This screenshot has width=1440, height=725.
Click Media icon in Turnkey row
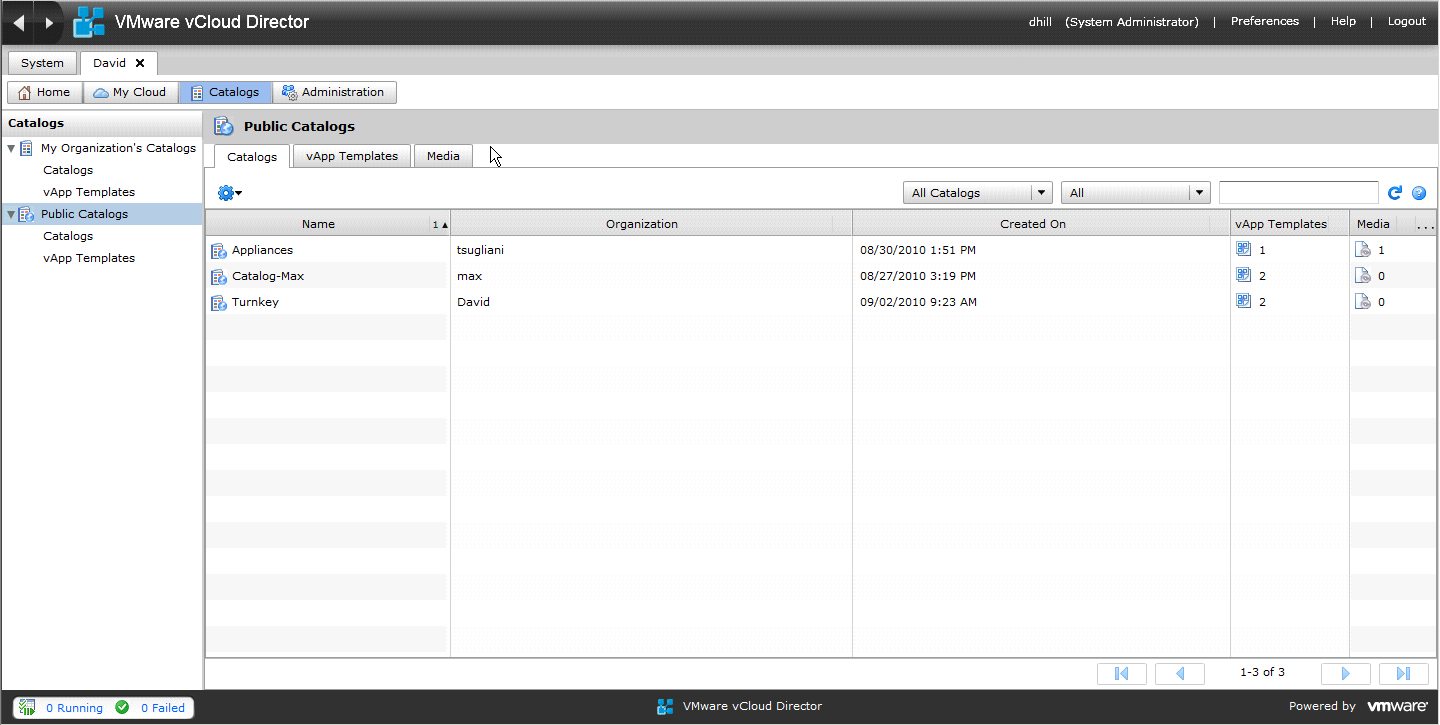coord(1363,302)
